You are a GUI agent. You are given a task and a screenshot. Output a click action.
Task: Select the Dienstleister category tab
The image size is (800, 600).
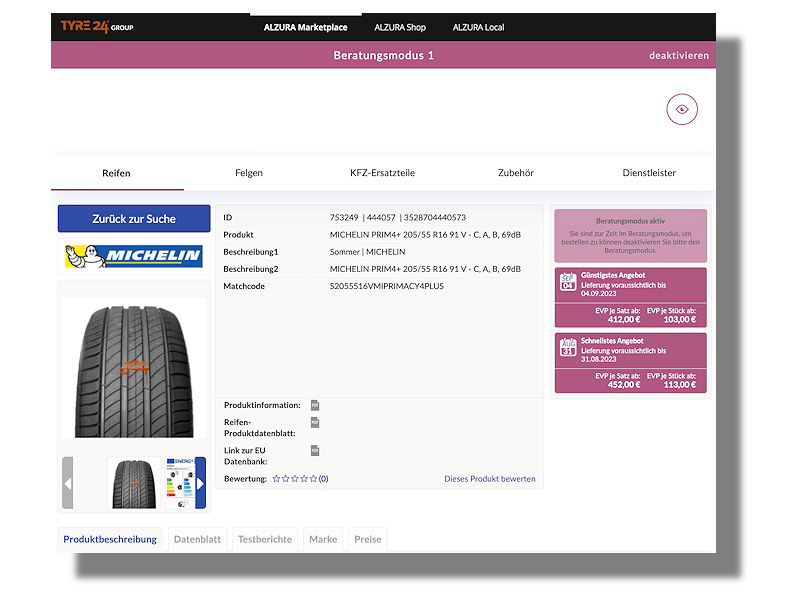point(649,173)
